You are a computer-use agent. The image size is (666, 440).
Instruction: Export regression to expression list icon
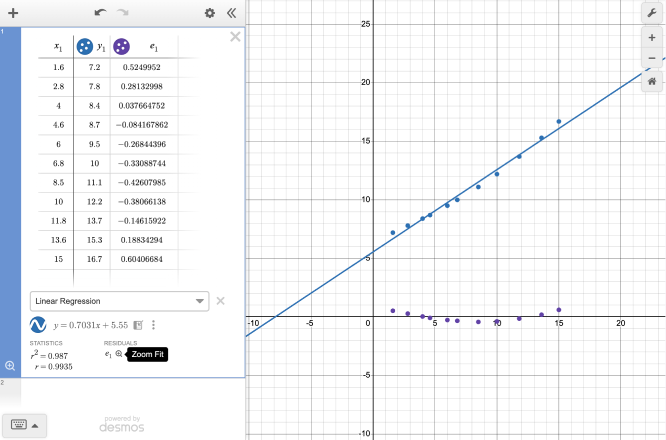click(138, 325)
